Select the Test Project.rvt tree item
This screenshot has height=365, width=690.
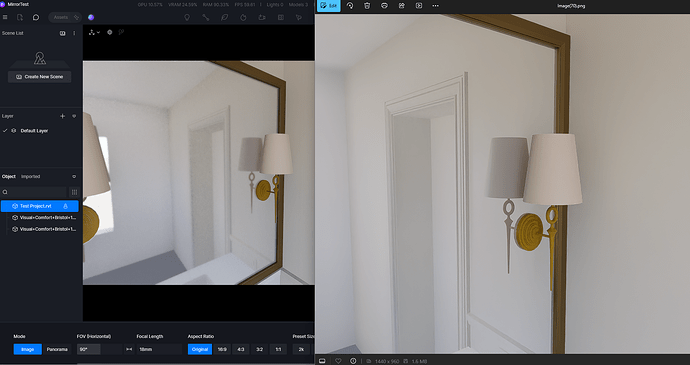tap(40, 206)
